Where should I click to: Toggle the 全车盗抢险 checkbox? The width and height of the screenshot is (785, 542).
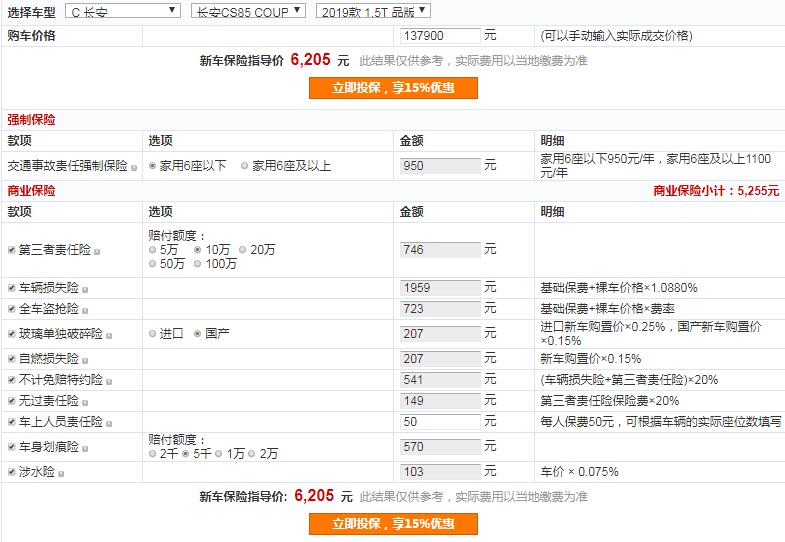click(x=12, y=309)
